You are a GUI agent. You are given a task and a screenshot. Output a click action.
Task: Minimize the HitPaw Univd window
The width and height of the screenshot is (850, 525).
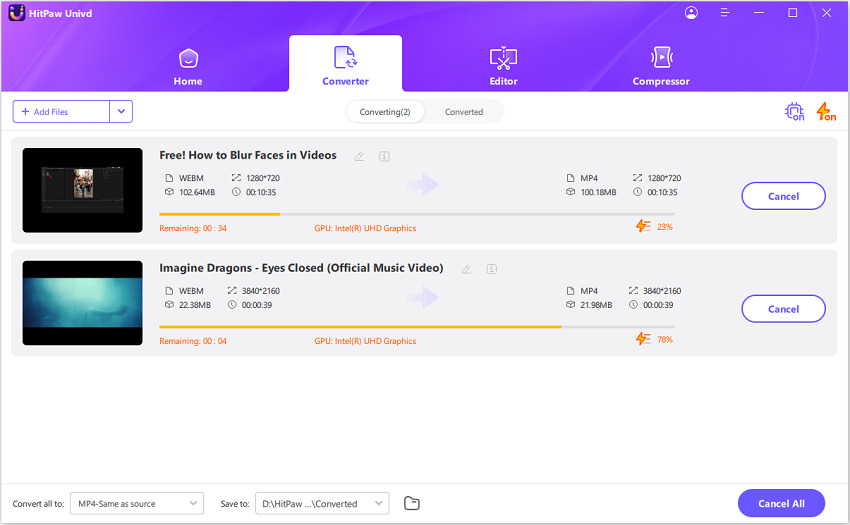759,12
